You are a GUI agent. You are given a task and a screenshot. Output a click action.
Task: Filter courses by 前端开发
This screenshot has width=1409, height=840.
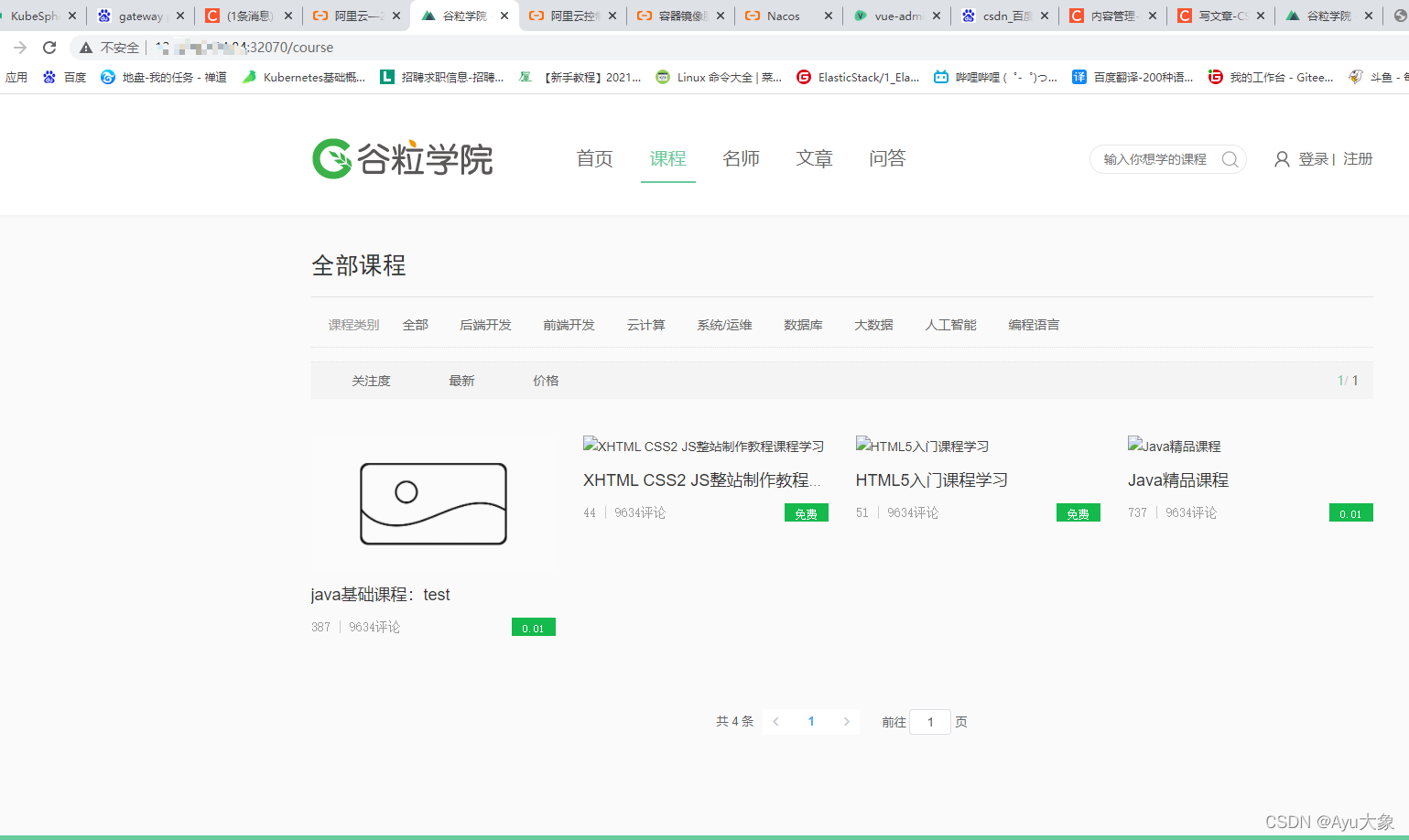coord(569,325)
